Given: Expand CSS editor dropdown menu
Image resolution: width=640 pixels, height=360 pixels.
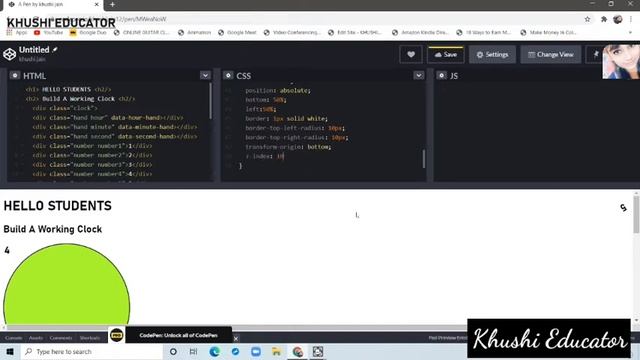Looking at the screenshot, I should click(x=418, y=76).
